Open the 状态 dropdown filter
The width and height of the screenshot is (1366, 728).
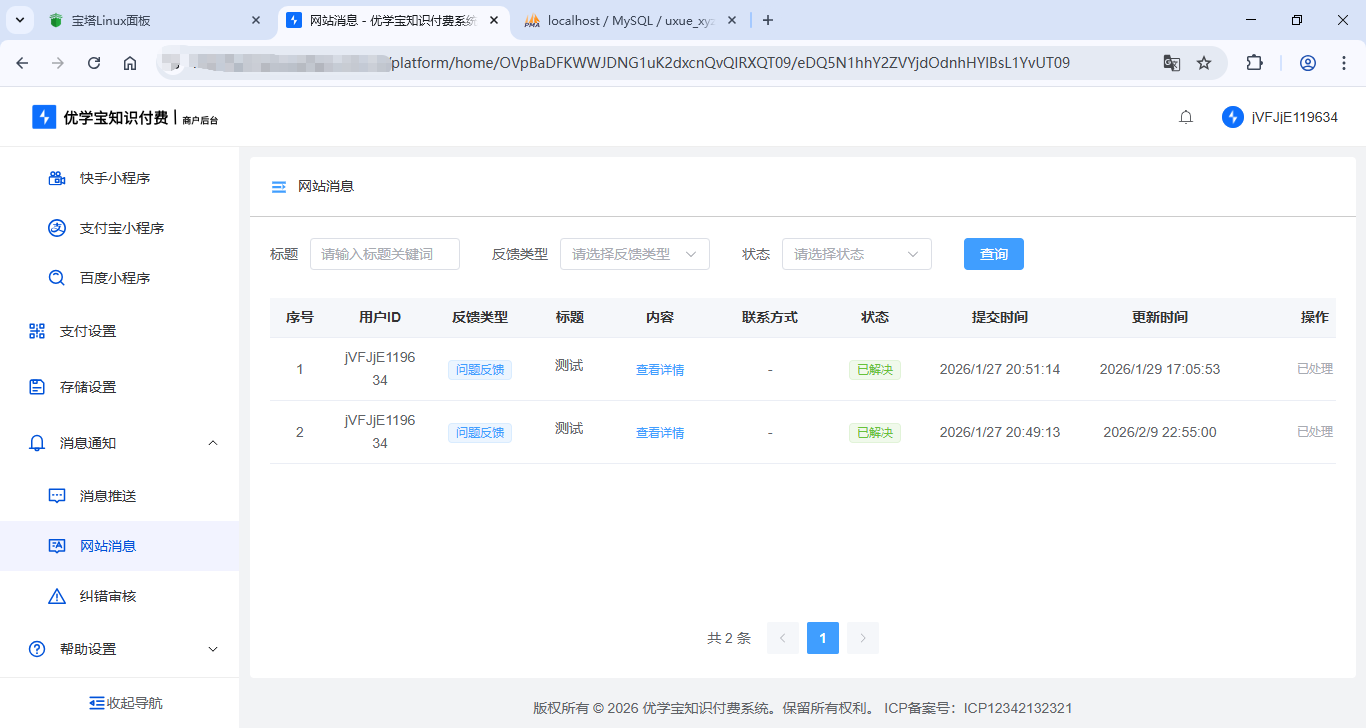(856, 254)
